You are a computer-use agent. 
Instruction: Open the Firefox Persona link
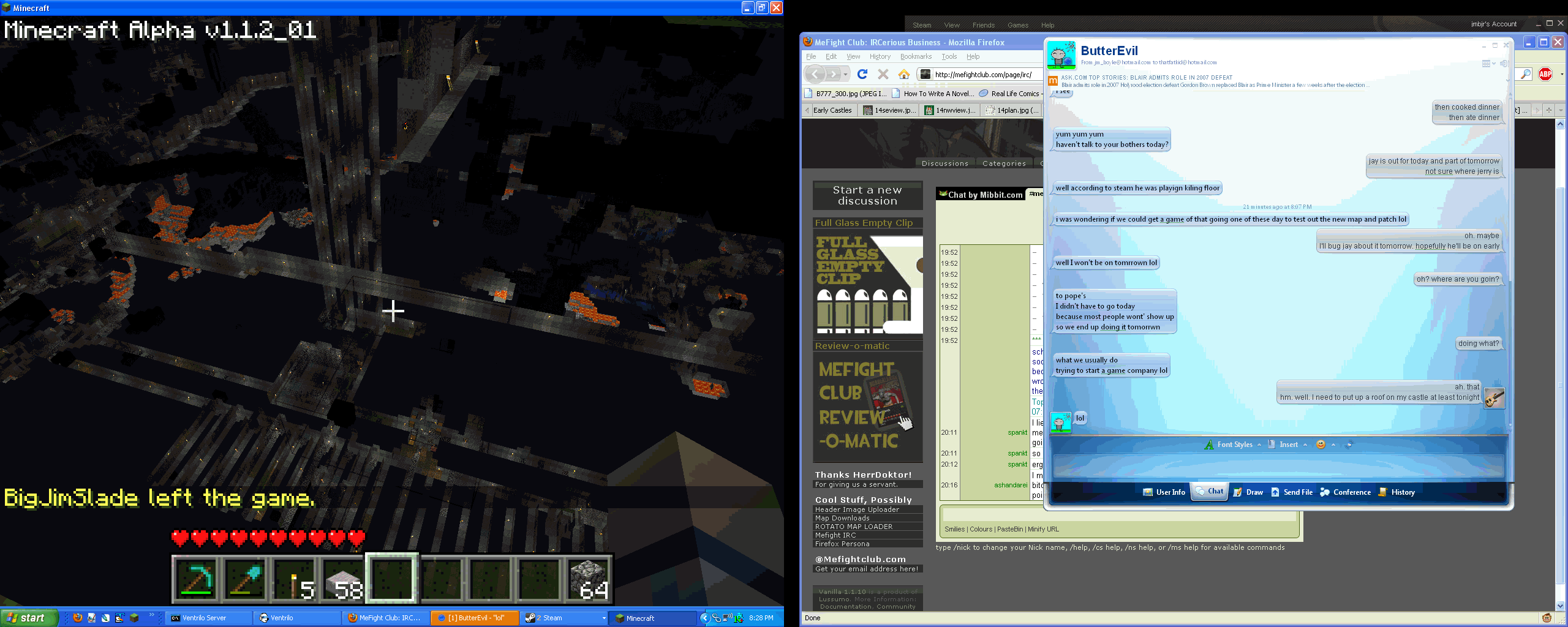pos(842,544)
